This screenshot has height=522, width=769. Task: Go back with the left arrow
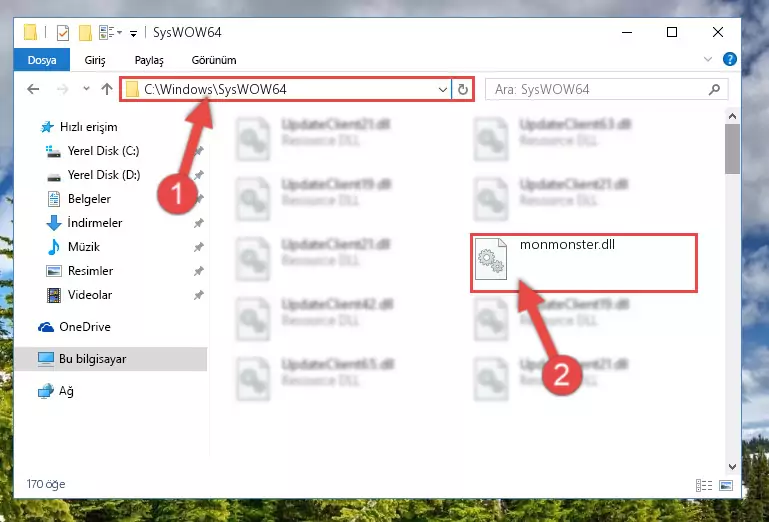pyautogui.click(x=33, y=89)
